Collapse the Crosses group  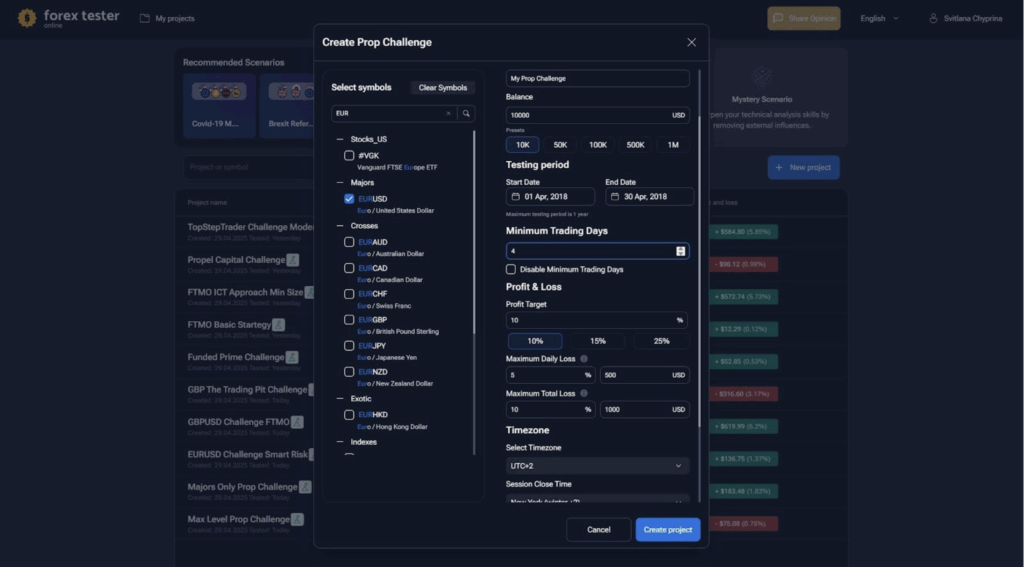[340, 226]
